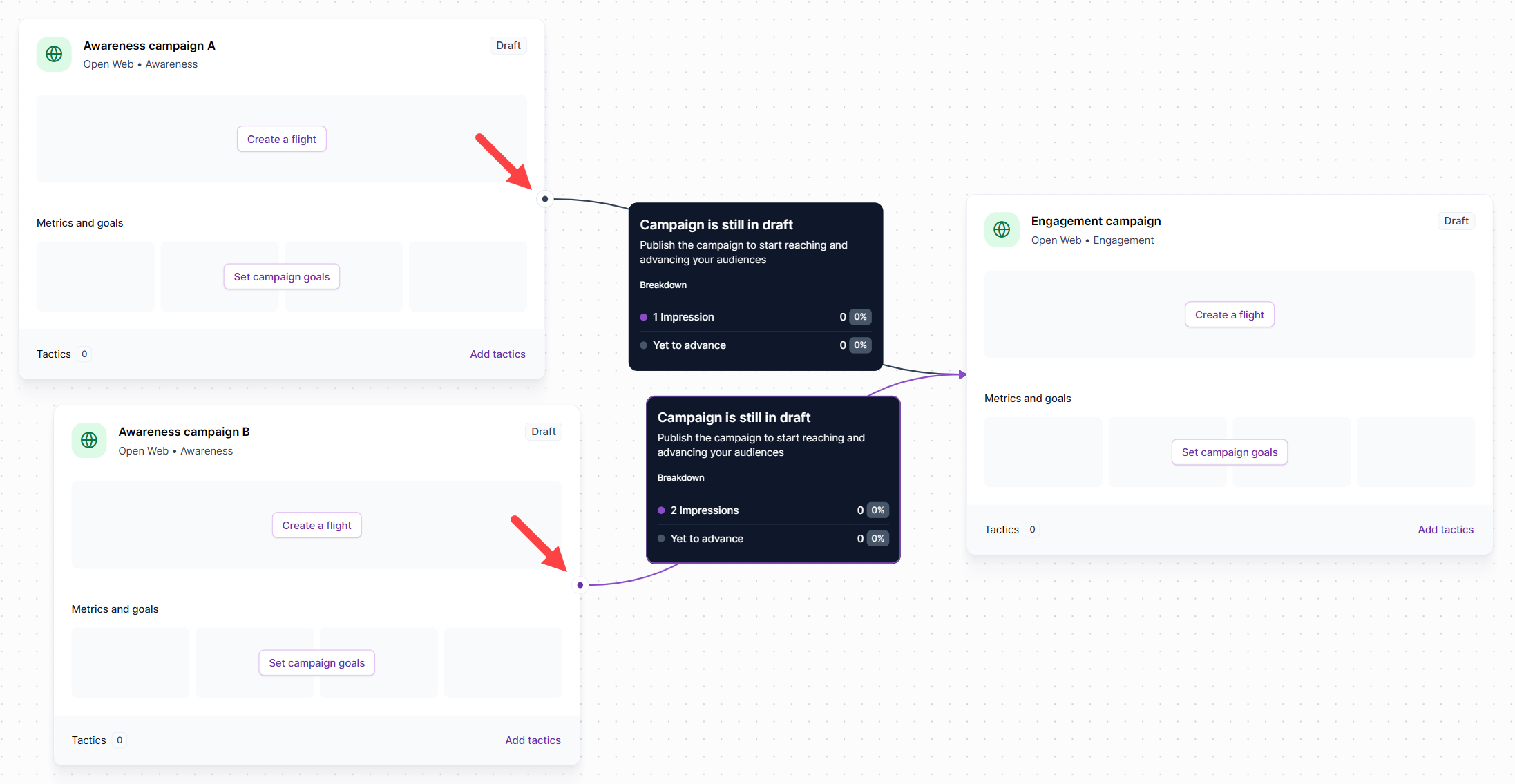Viewport: 1515px width, 784px height.
Task: Click the globe icon of Engagement campaign
Action: coord(1002,229)
